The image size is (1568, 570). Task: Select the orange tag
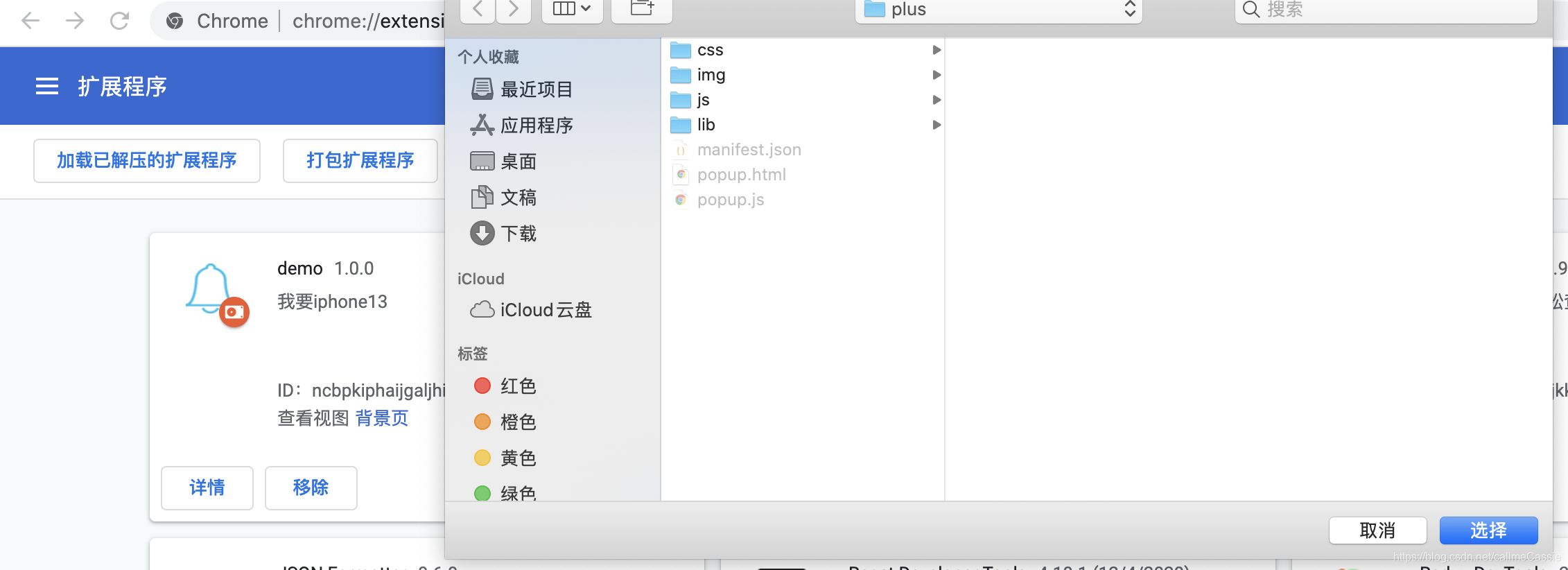tap(505, 422)
